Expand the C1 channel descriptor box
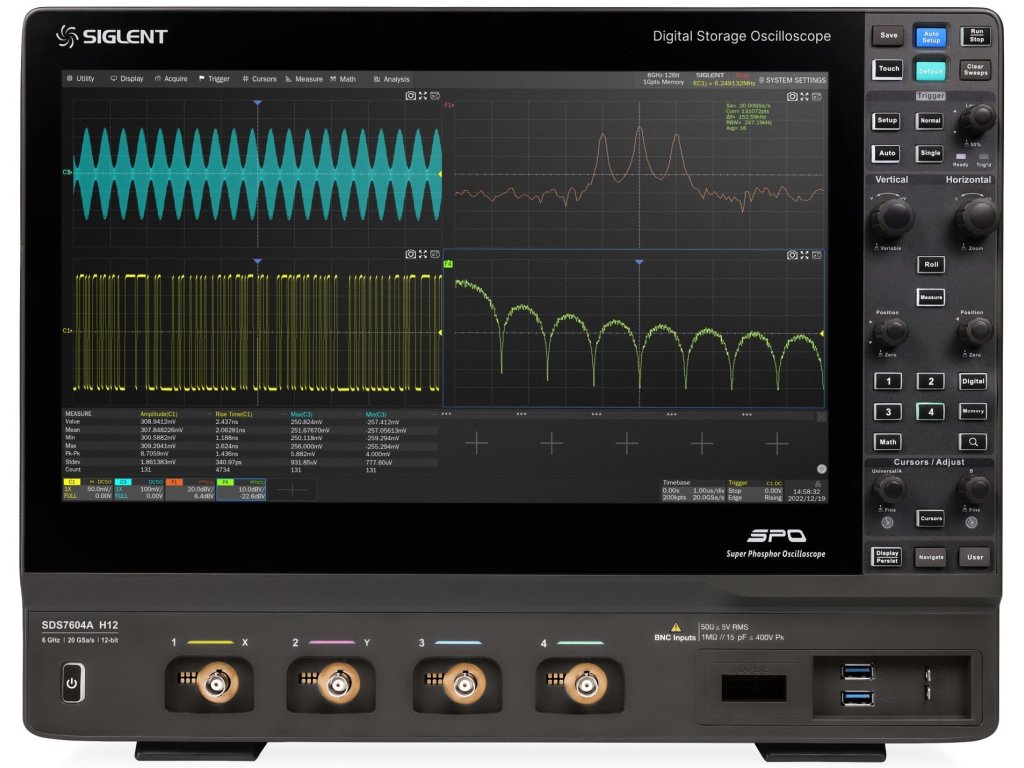 (x=86, y=489)
